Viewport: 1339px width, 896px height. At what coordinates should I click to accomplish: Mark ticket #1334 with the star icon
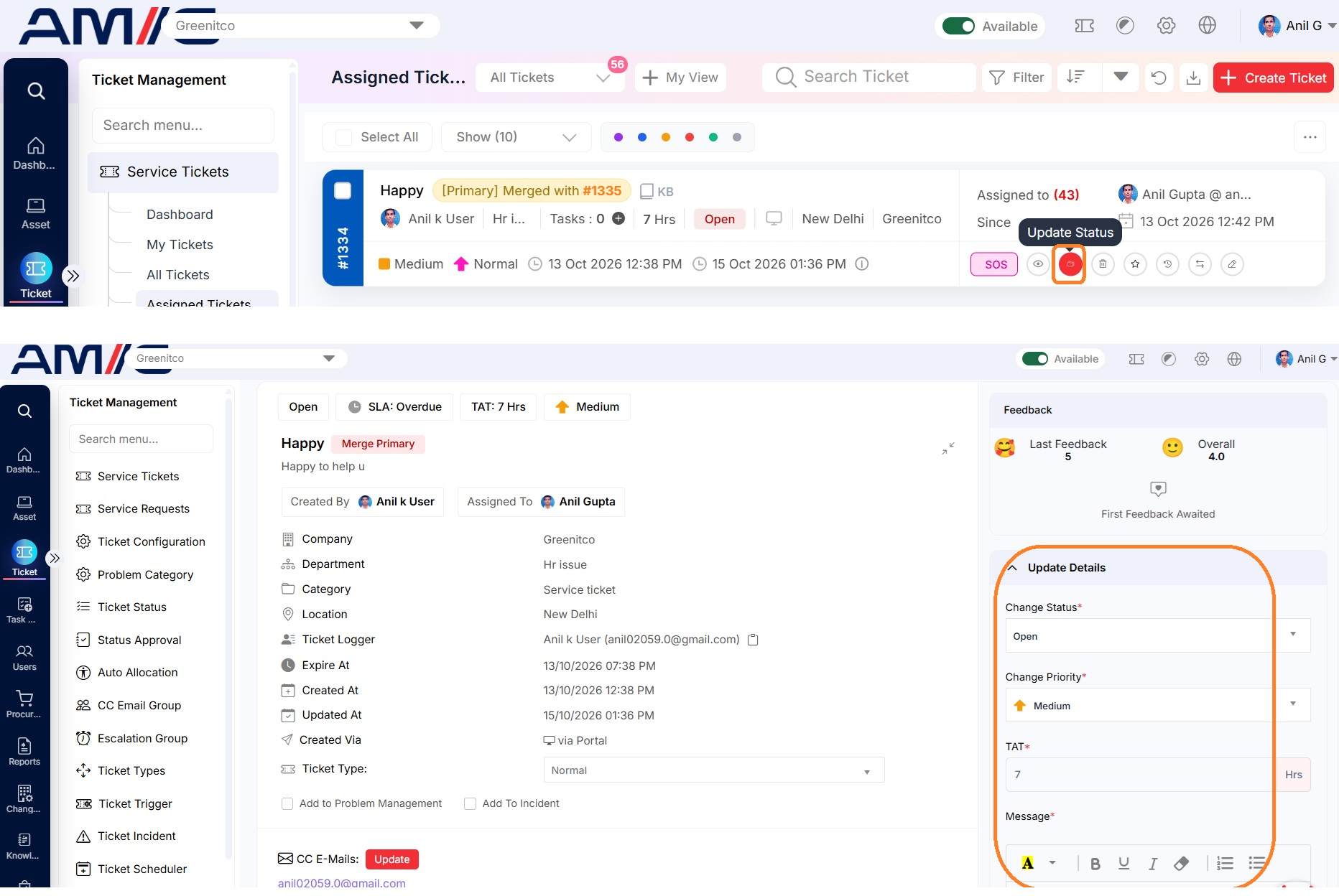(x=1135, y=264)
